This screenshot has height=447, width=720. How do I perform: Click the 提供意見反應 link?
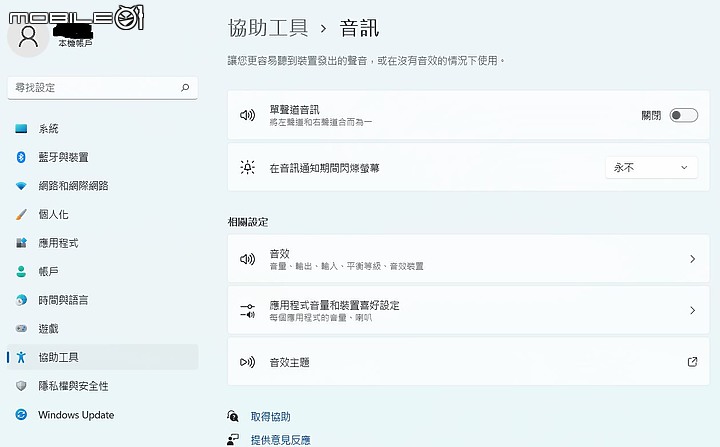tap(281, 440)
